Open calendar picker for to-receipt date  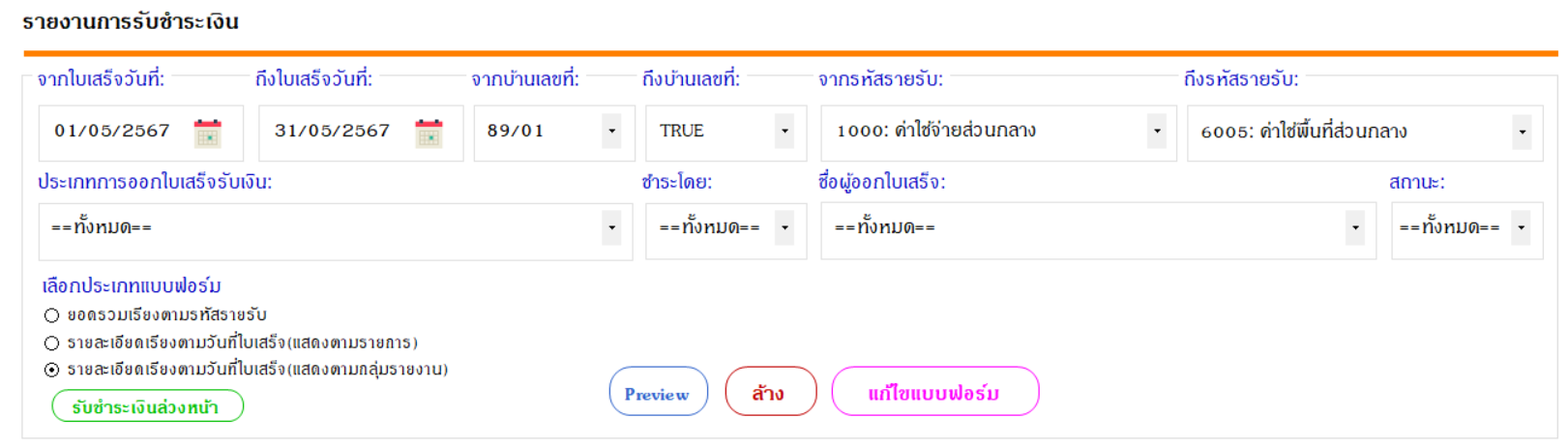428,133
